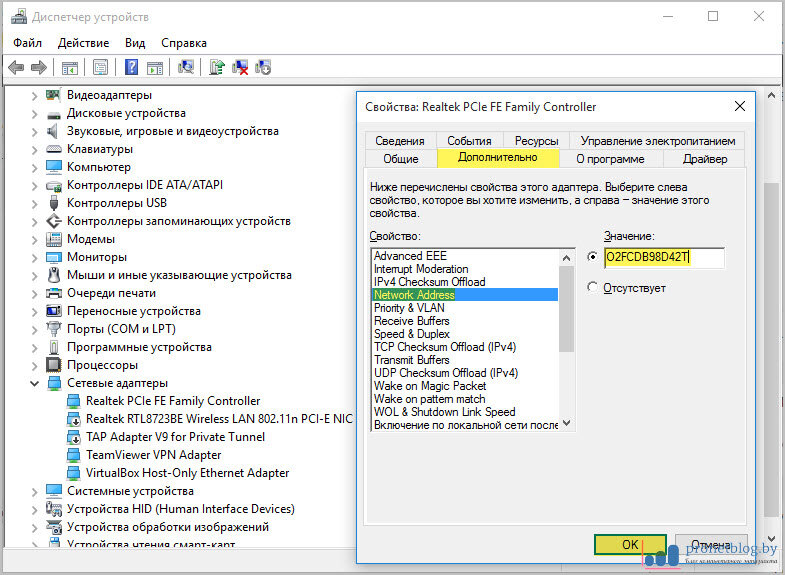Screen dimensions: 785x575
Task: Switch to the Драйвер tab
Action: tap(704, 159)
